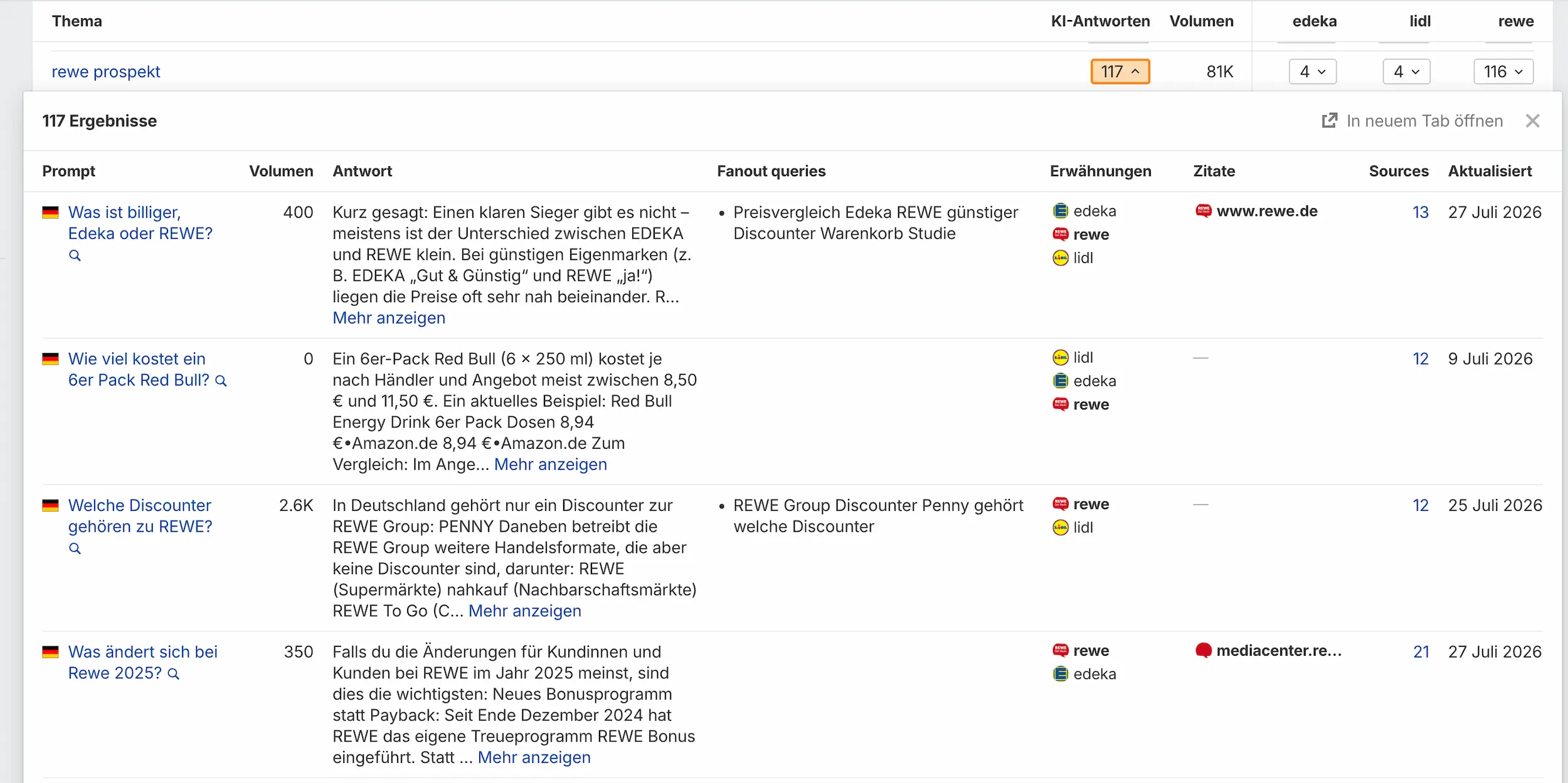Click the edeka logo in the Red Bull row
This screenshot has width=1568, height=783.
1060,381
